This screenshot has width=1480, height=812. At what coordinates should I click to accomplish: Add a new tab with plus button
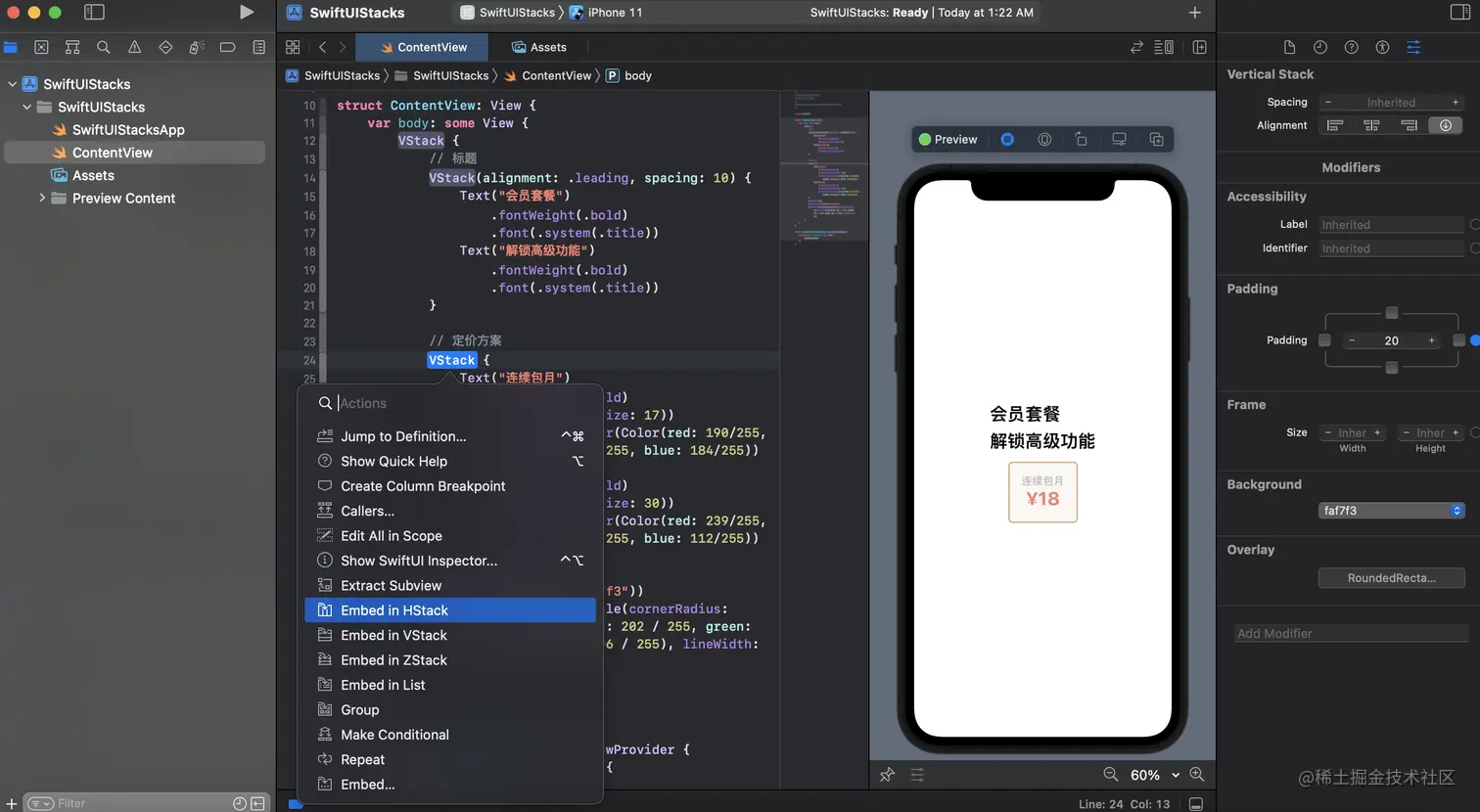pyautogui.click(x=1194, y=13)
